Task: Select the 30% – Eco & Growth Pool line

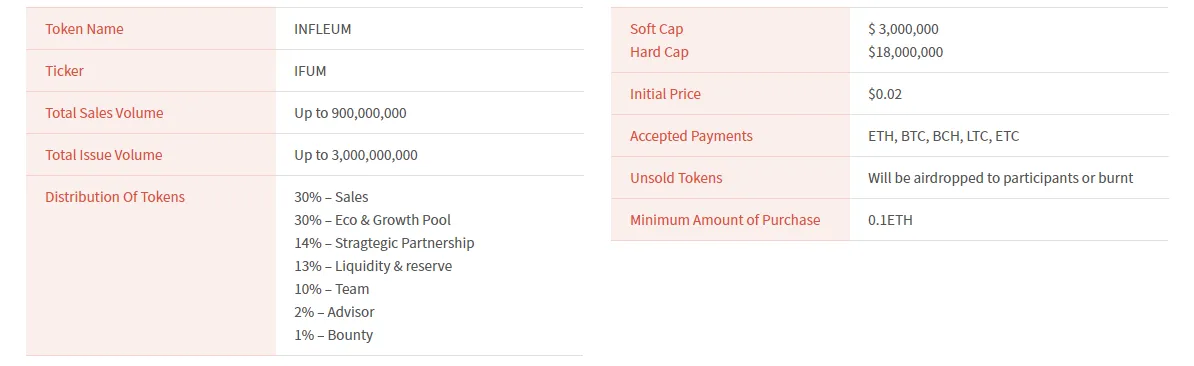Action: 372,220
